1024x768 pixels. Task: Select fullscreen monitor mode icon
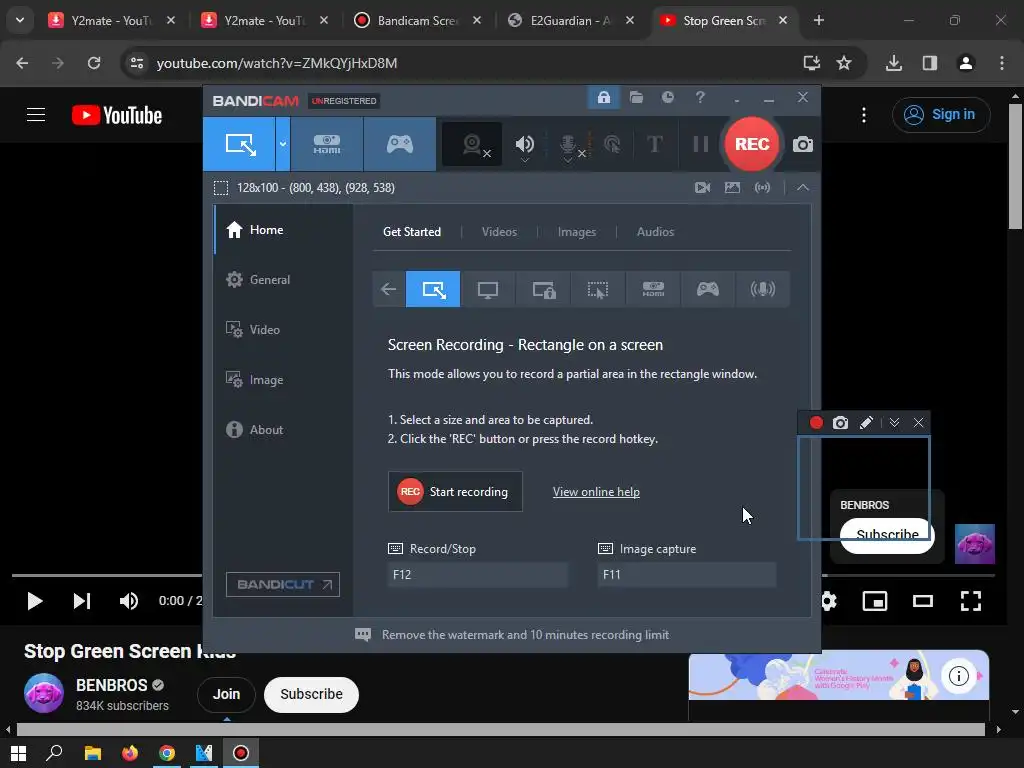tap(488, 289)
